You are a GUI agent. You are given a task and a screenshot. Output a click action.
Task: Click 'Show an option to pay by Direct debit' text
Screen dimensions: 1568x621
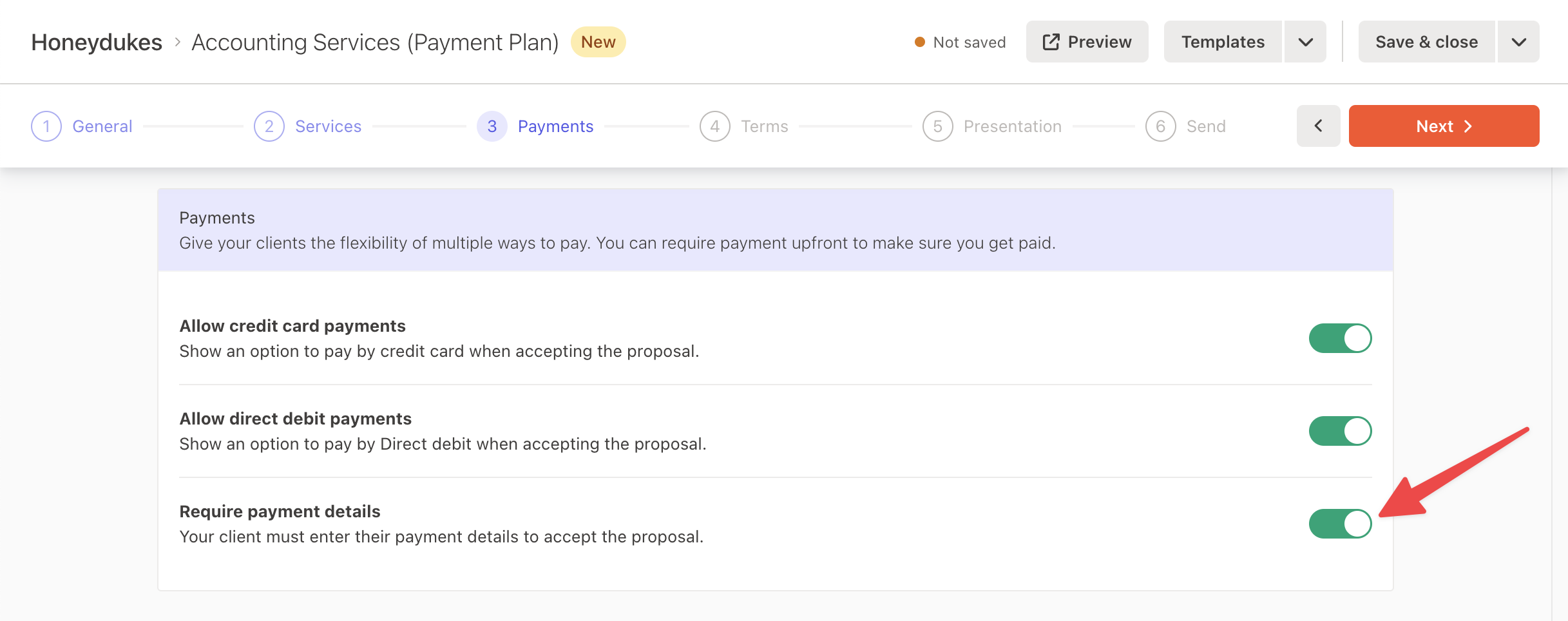[x=443, y=444]
